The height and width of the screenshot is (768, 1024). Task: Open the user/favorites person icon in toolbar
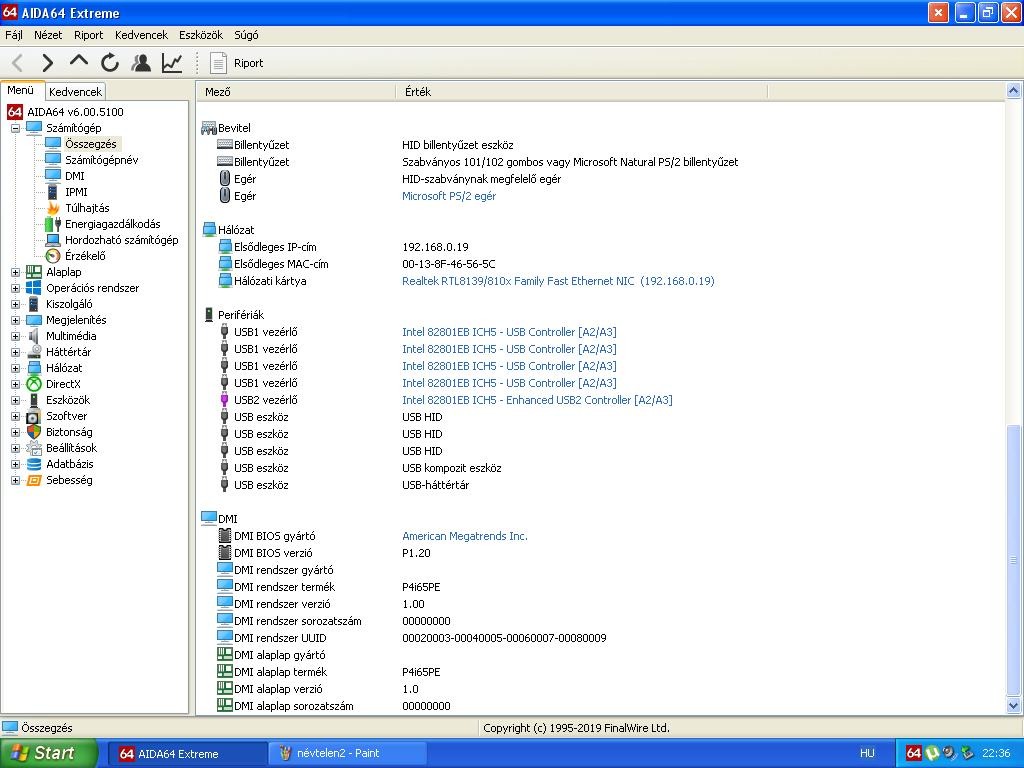[140, 63]
